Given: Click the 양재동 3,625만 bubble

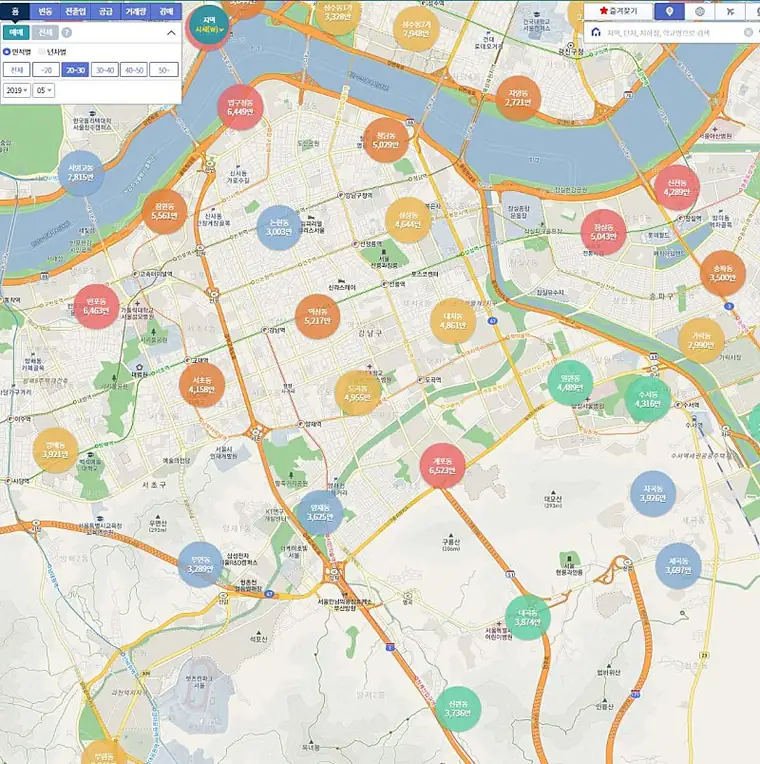Looking at the screenshot, I should pyautogui.click(x=320, y=512).
